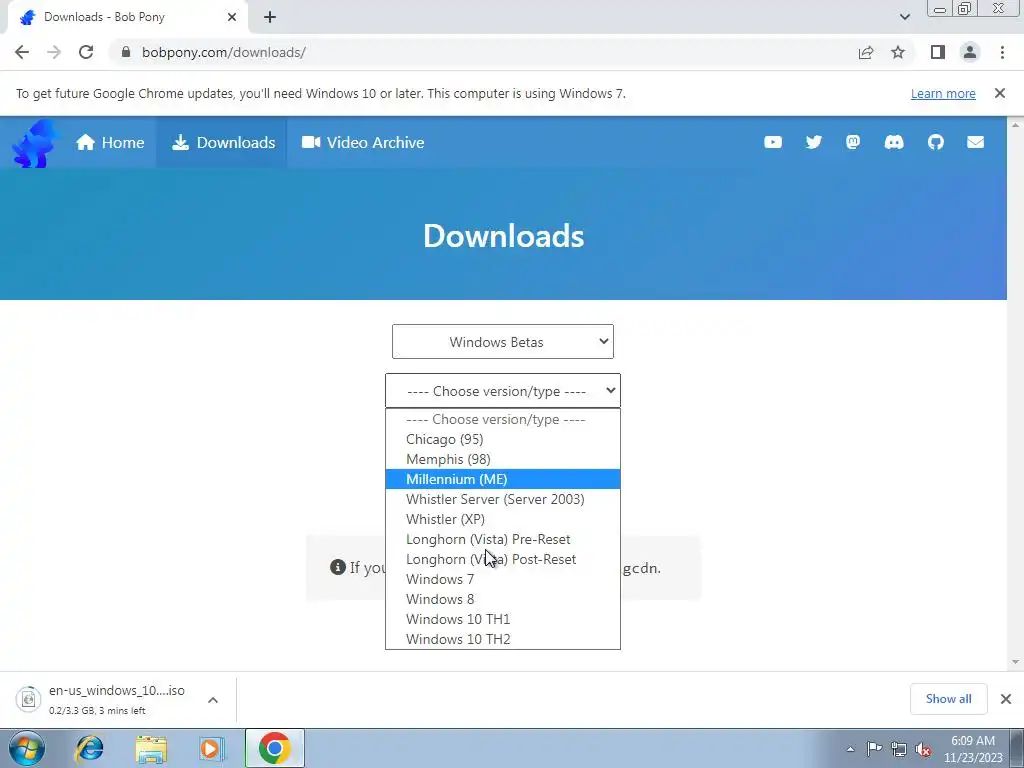
Task: Select Windows 10 TH2 option
Action: click(x=502, y=639)
